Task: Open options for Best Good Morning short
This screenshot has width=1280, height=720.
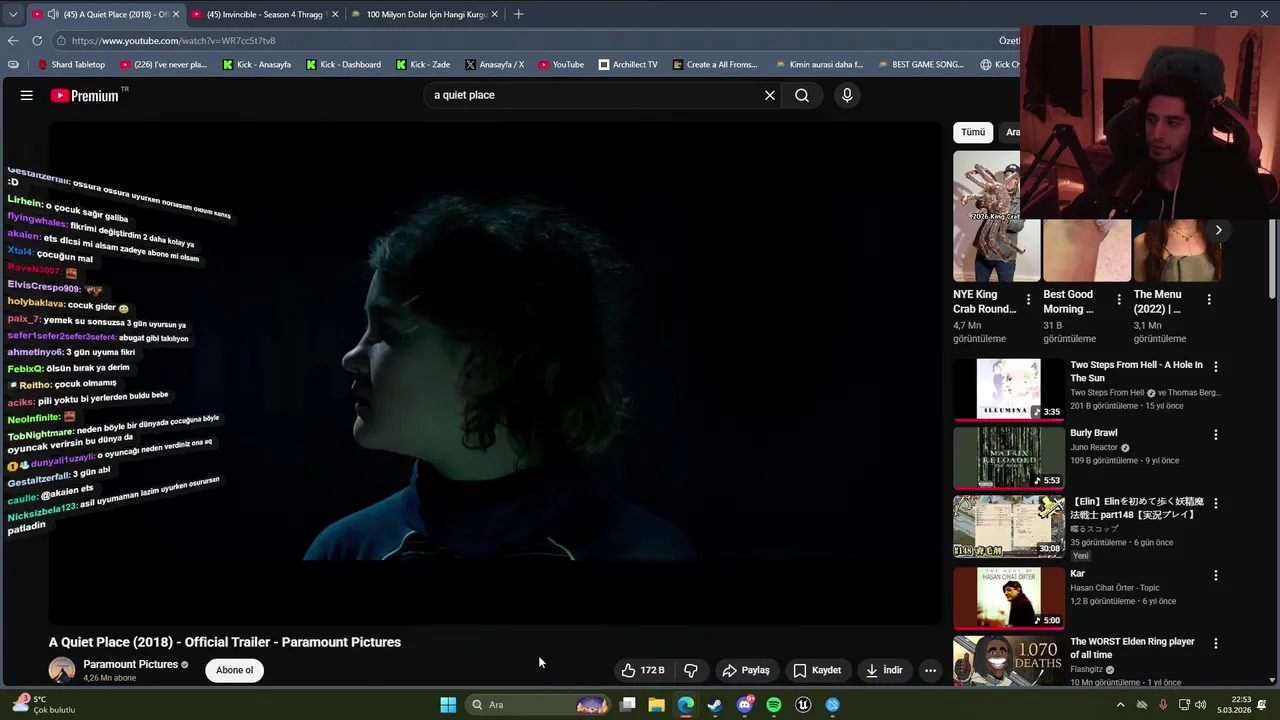Action: point(1119,299)
